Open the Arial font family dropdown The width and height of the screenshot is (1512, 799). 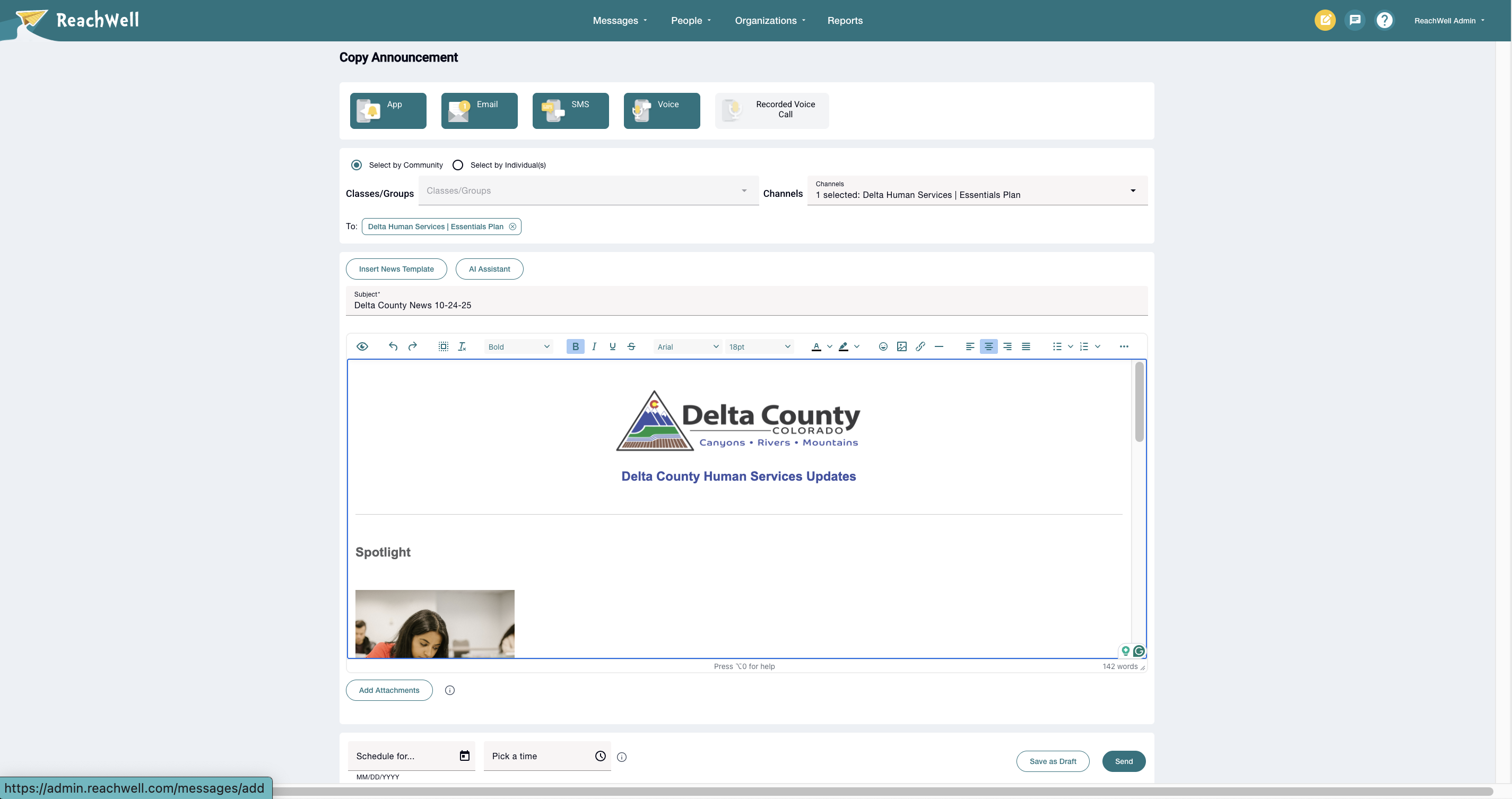[x=688, y=347]
